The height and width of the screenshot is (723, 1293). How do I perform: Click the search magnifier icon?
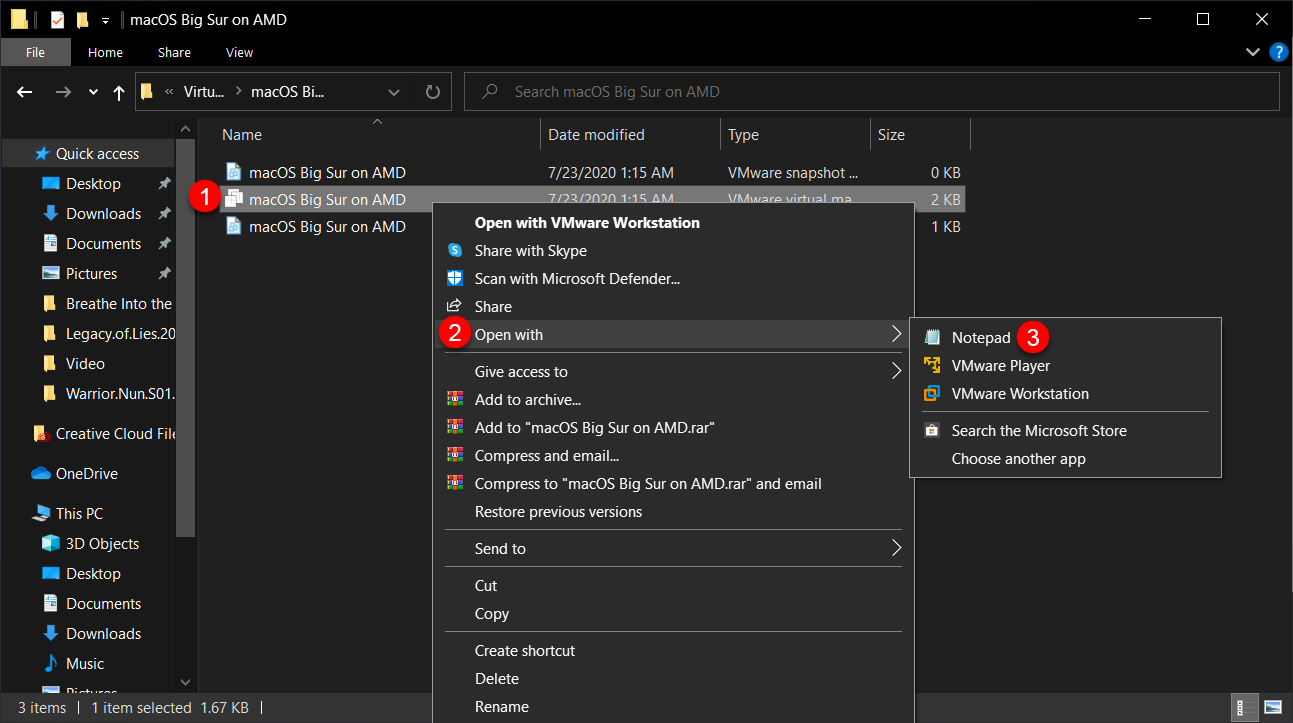490,92
